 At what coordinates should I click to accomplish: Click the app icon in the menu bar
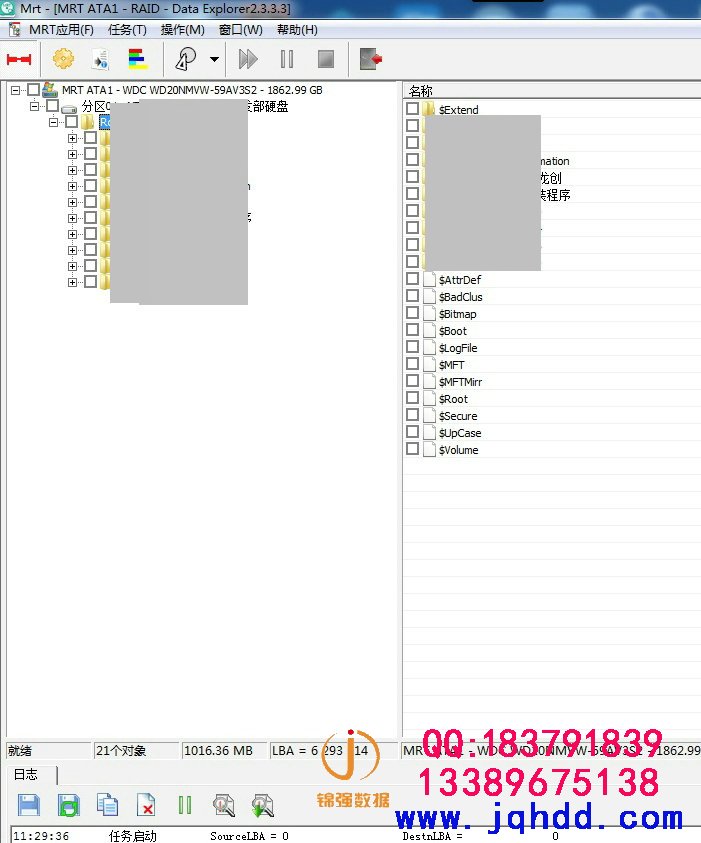pos(14,30)
